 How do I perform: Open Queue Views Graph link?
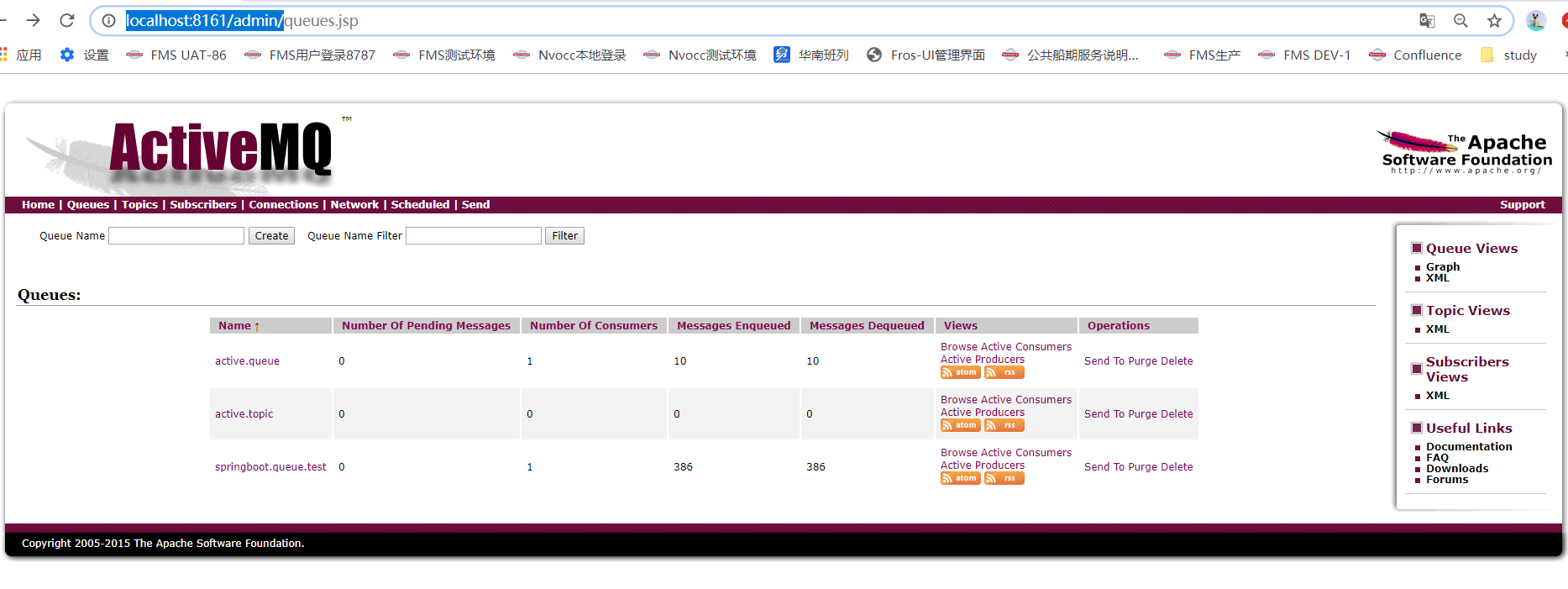1443,266
